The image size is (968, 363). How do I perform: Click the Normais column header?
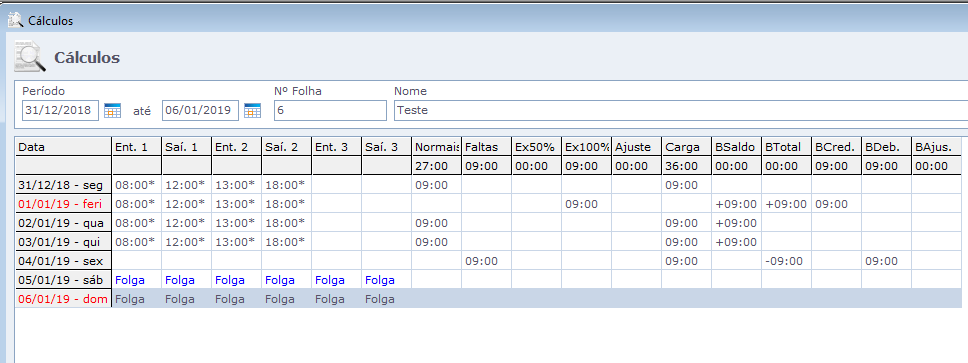[437, 147]
